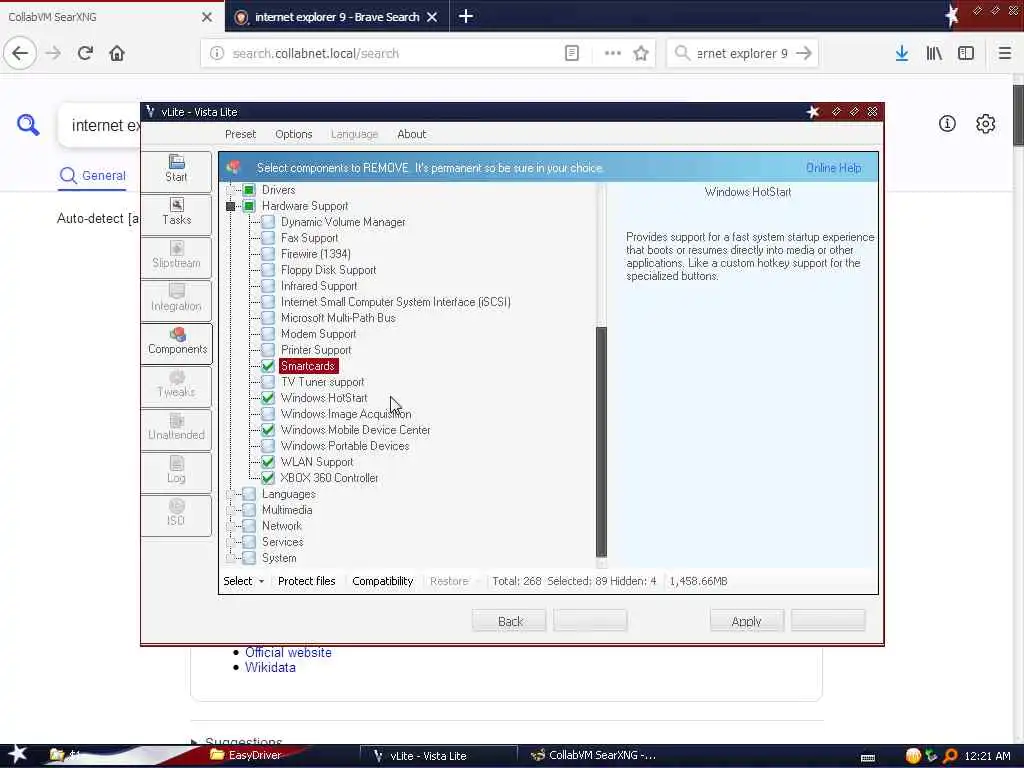Go back in the Firefox browser
This screenshot has width=1024, height=768.
(20, 54)
